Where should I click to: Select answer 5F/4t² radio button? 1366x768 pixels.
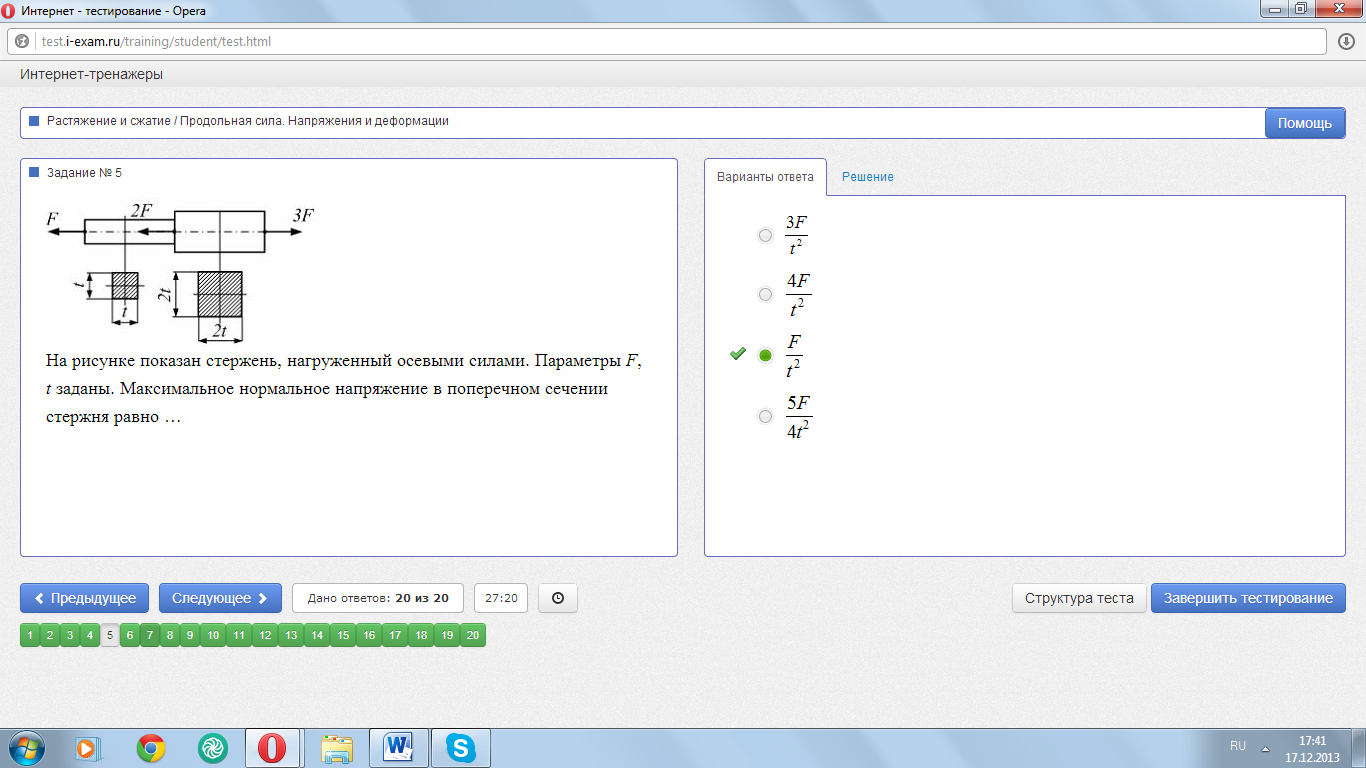click(766, 416)
